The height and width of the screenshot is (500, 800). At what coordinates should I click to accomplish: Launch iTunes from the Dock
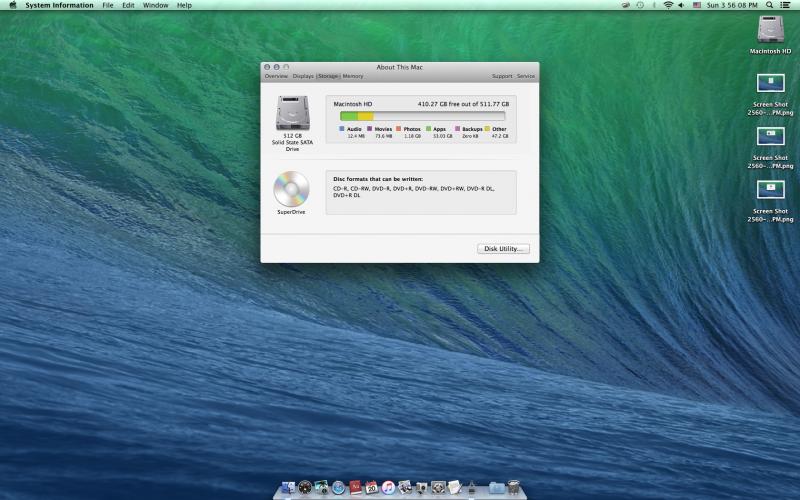388,487
